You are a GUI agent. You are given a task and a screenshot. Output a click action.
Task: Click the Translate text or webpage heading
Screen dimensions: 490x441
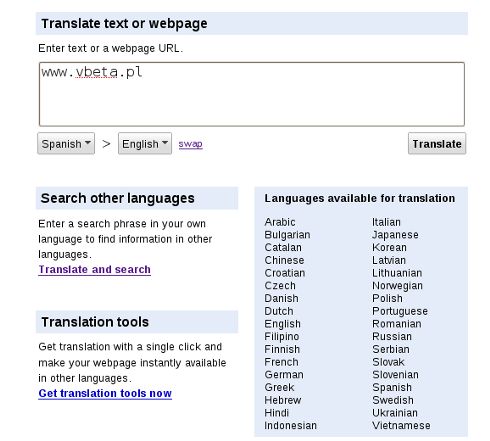click(124, 24)
